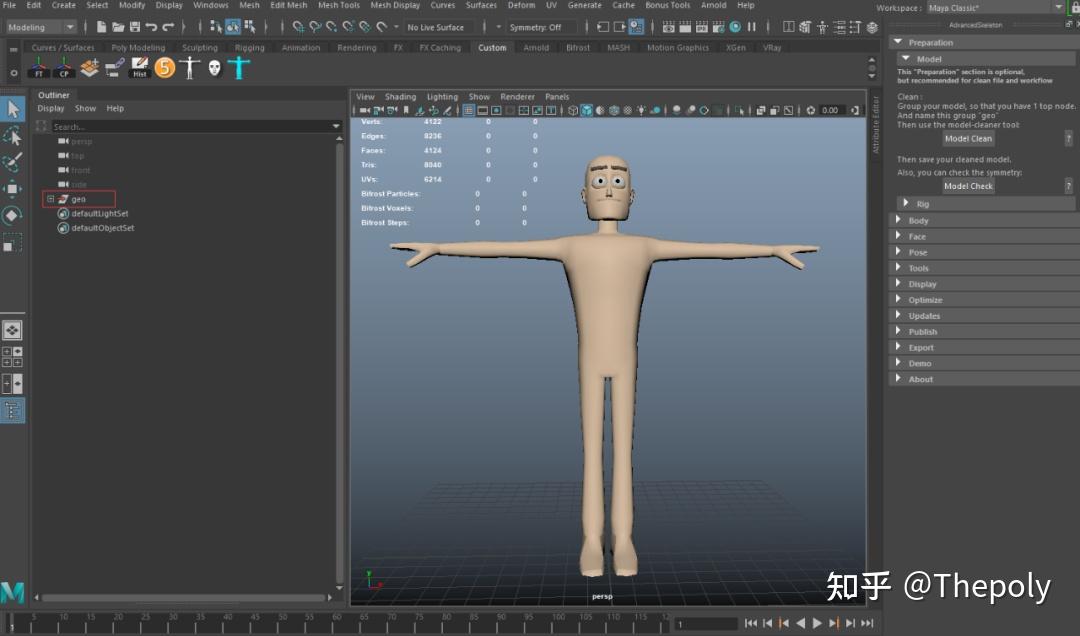Open the Mesh Tools menu

click(339, 5)
